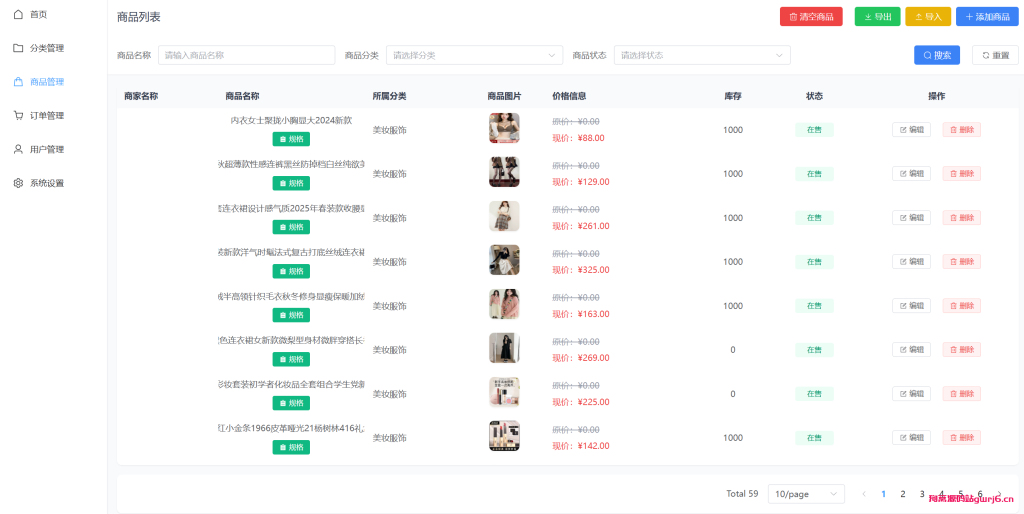Click the blue 搜索 search button
Screen dimensions: 1024x514
936,55
